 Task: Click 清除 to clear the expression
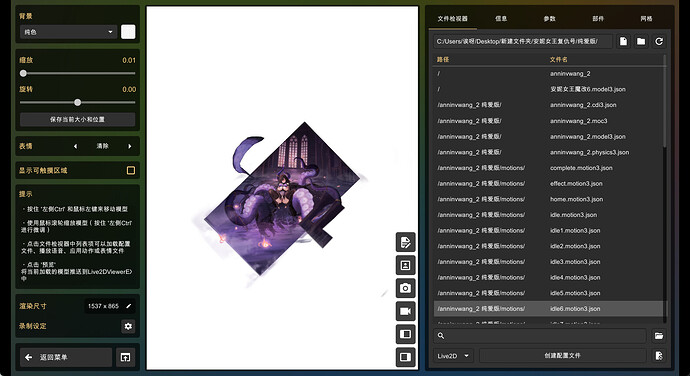[x=103, y=146]
